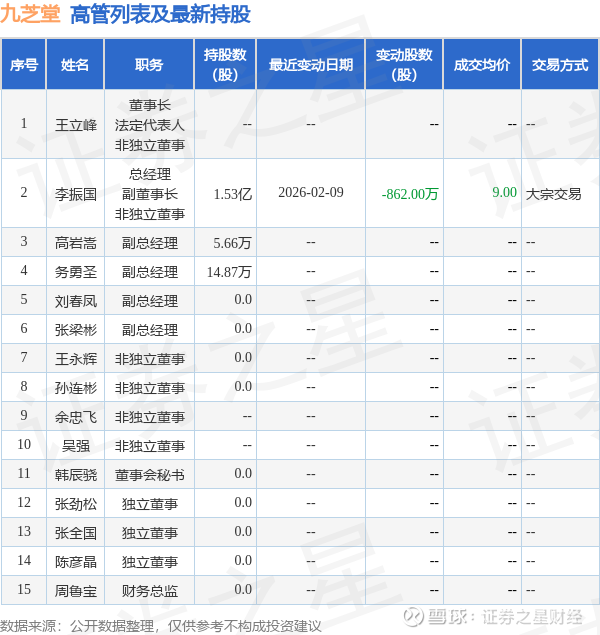600x635 pixels.
Task: Select the 最近变动日期 column header
Action: 311,64
